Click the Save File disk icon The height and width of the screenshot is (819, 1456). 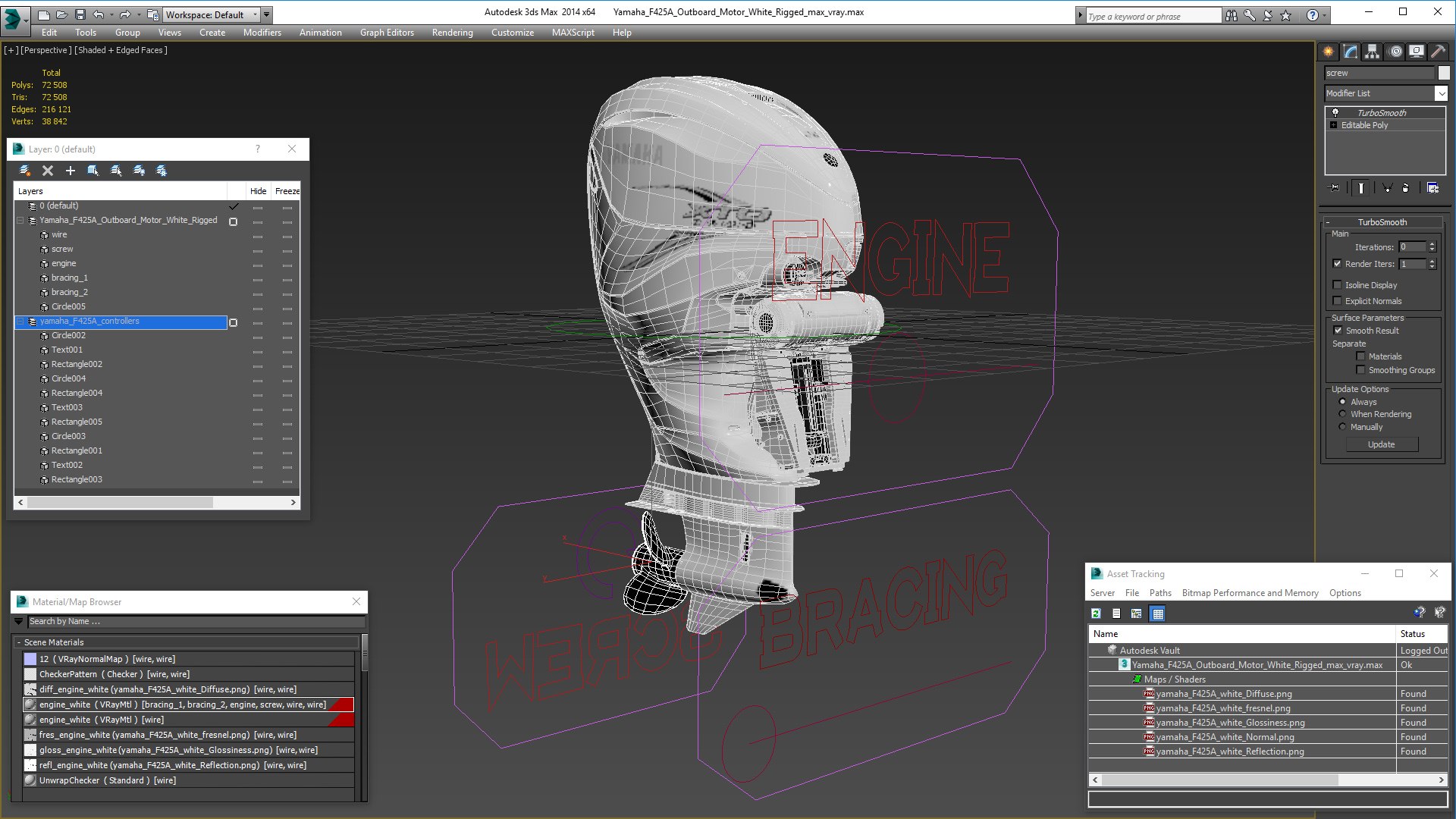[x=79, y=14]
